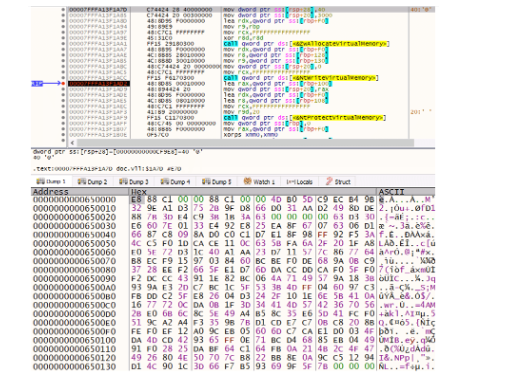Viewport: 524px width, 379px height.
Task: Click dump address 0000000000650010
Action: (74, 209)
